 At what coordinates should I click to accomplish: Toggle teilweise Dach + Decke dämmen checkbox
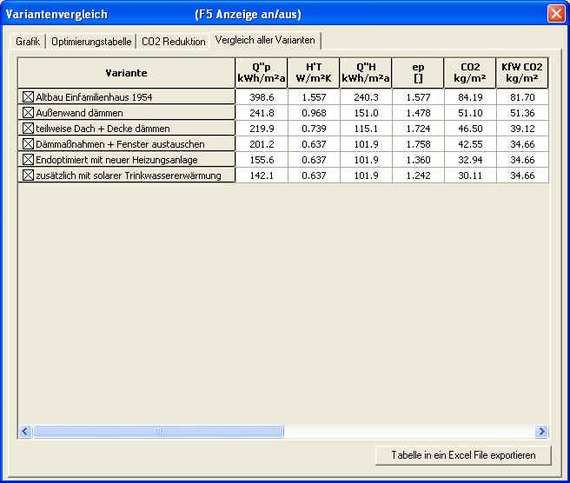pyautogui.click(x=28, y=128)
